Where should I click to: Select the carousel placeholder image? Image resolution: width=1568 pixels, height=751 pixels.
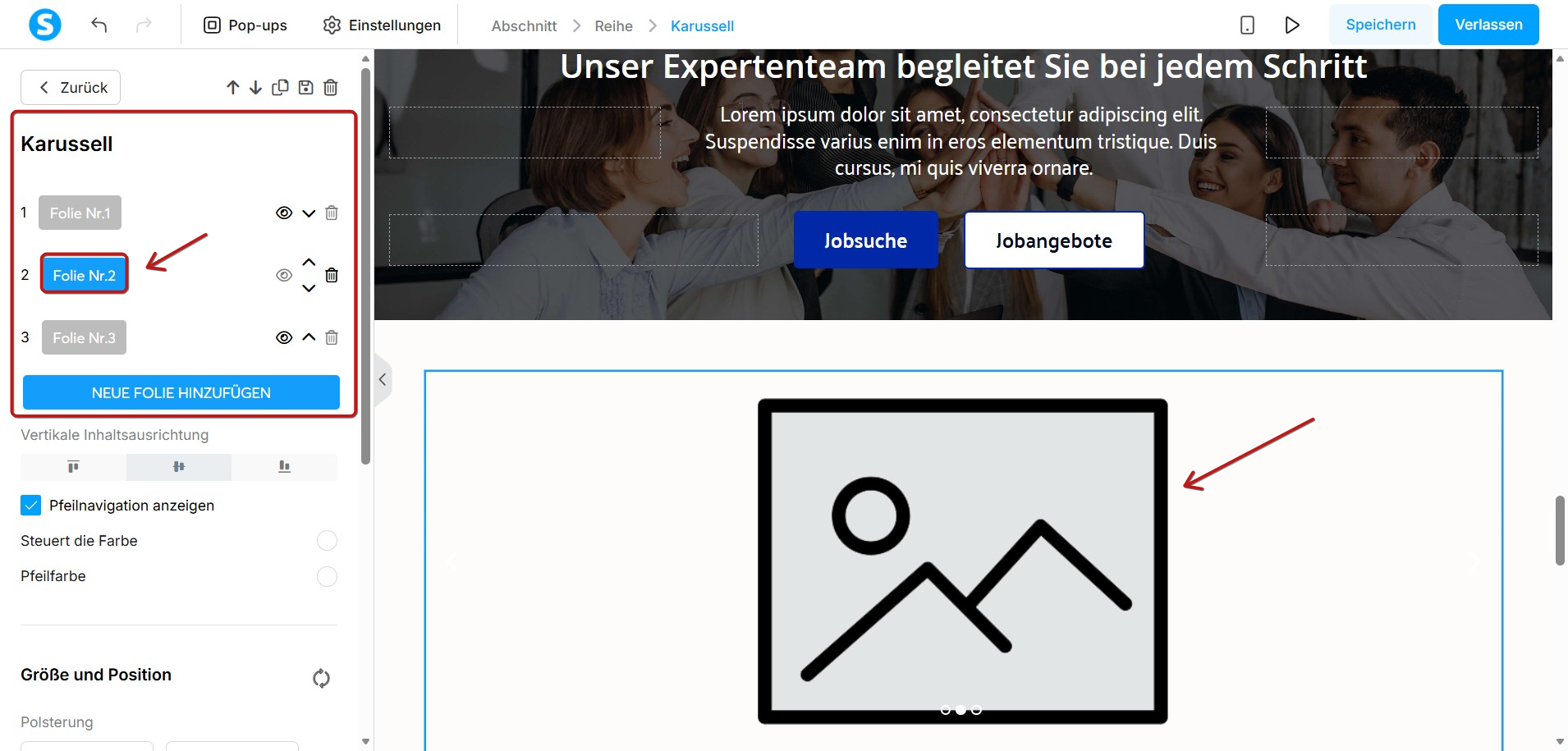tap(962, 561)
